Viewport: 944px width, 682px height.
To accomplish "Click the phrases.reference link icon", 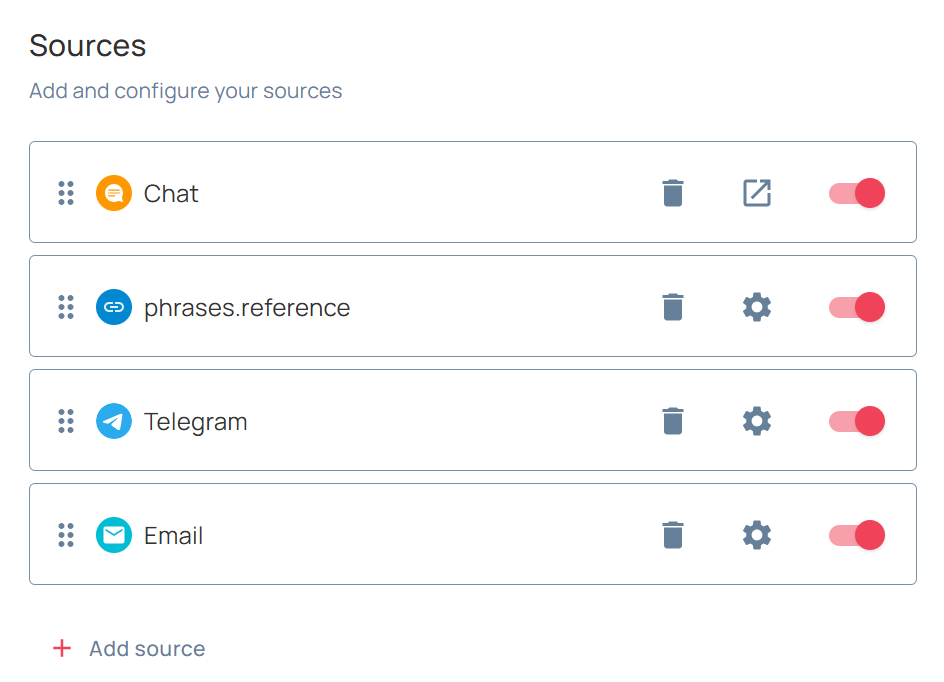I will point(114,307).
